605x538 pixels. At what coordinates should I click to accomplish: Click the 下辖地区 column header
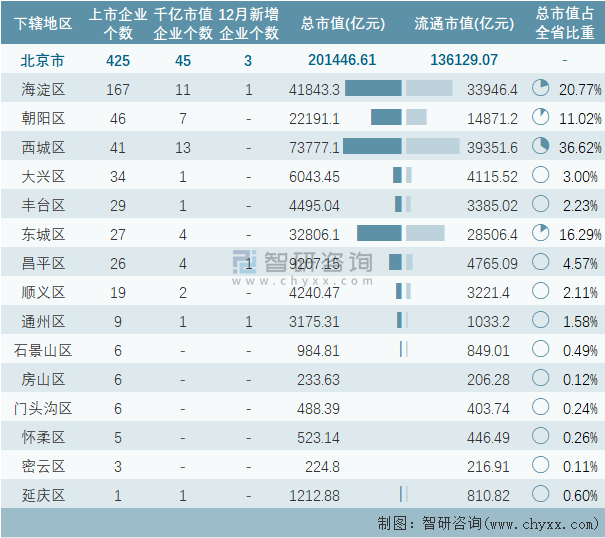point(43,23)
